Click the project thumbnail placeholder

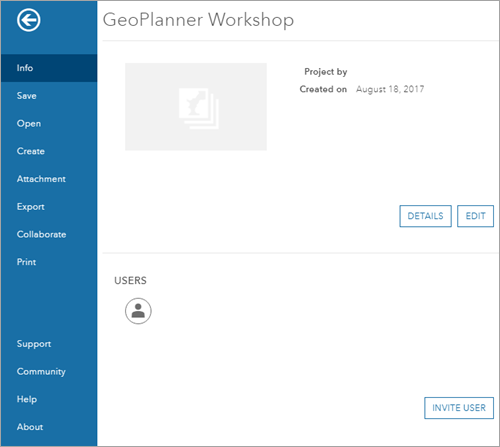tap(196, 107)
